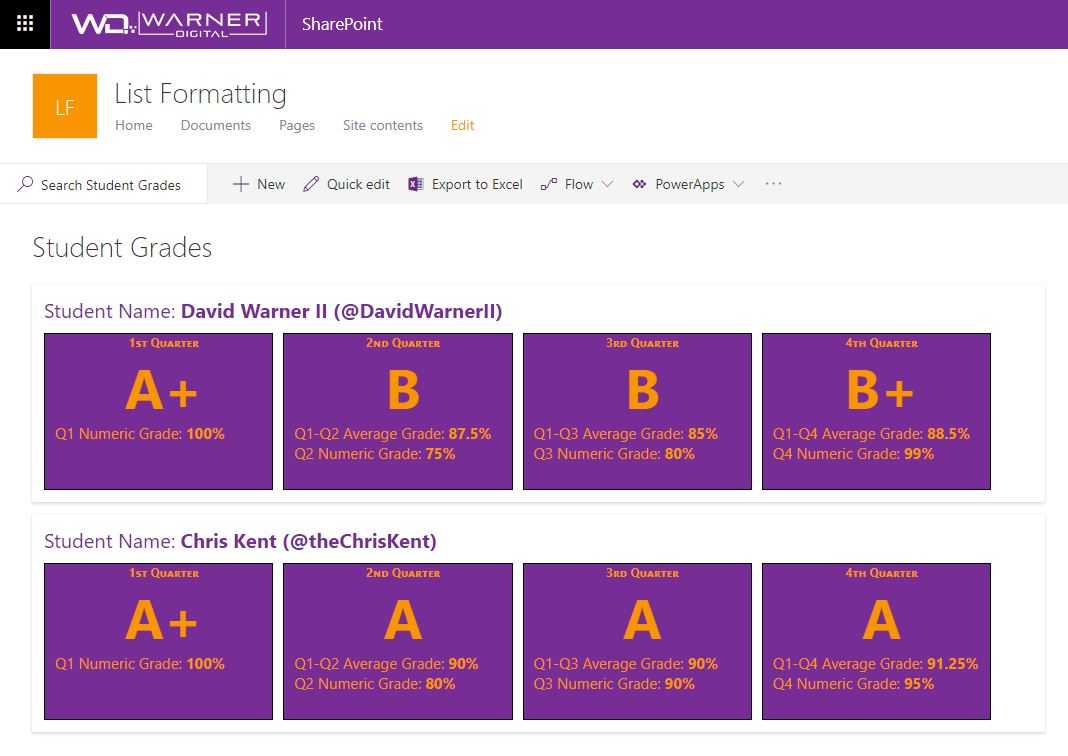The image size is (1068, 756).
Task: Click Q2 Numeric Grade 75% text
Action: [x=375, y=454]
